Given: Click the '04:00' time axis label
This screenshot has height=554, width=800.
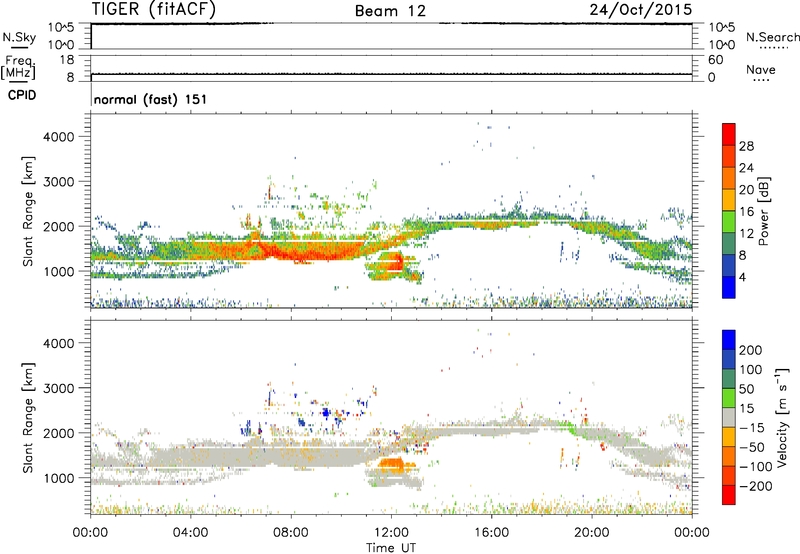Looking at the screenshot, I should (x=190, y=533).
